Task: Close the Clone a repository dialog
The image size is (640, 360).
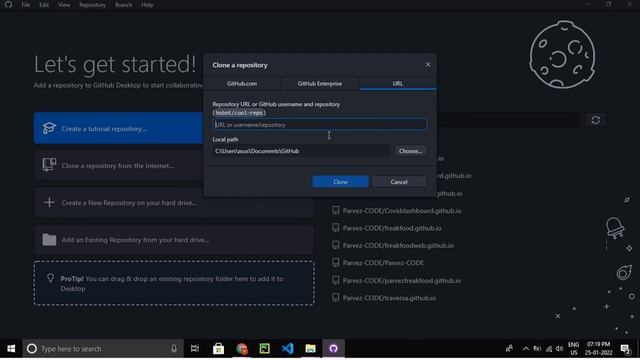Action: (x=428, y=64)
